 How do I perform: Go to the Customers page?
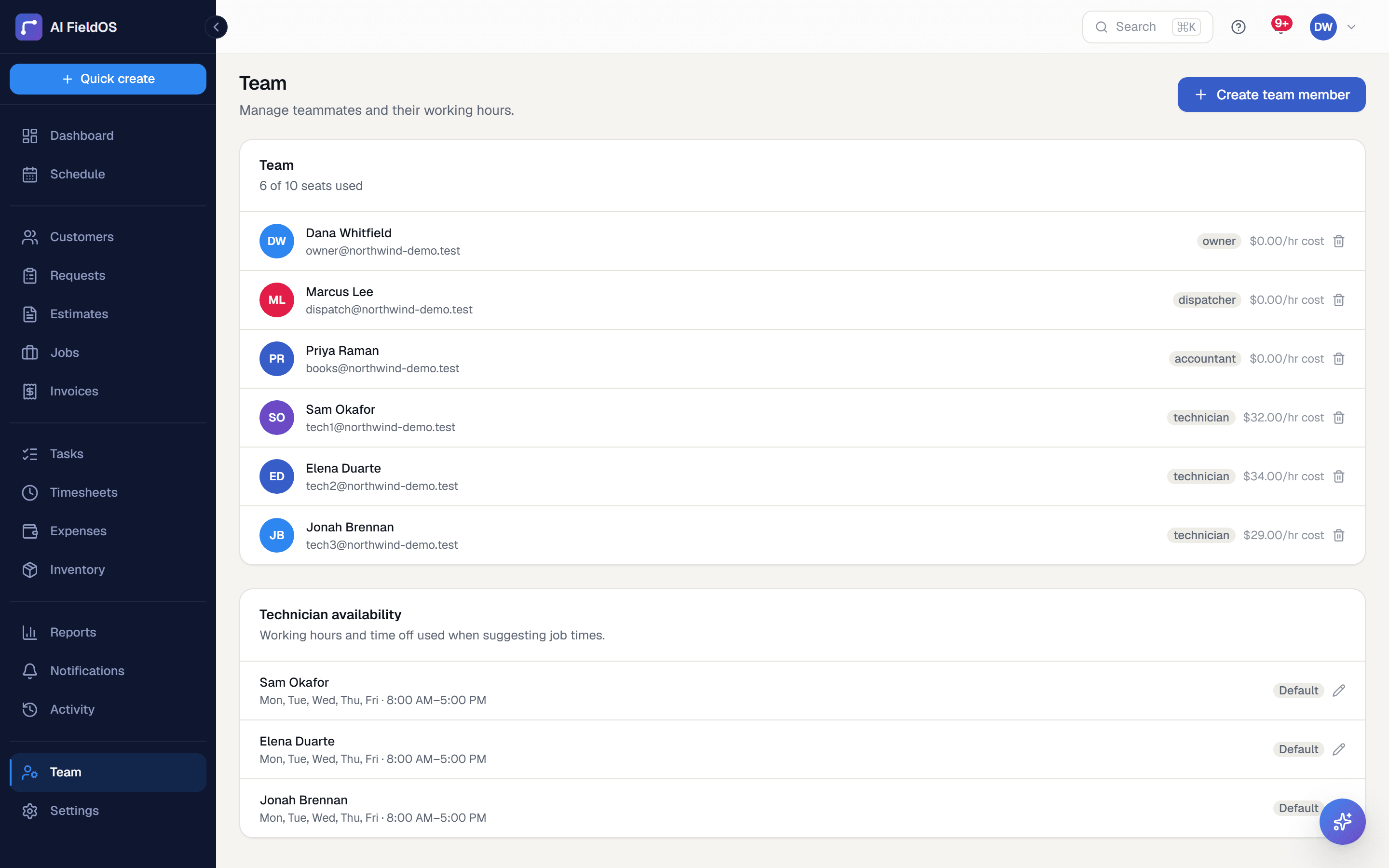[108, 236]
